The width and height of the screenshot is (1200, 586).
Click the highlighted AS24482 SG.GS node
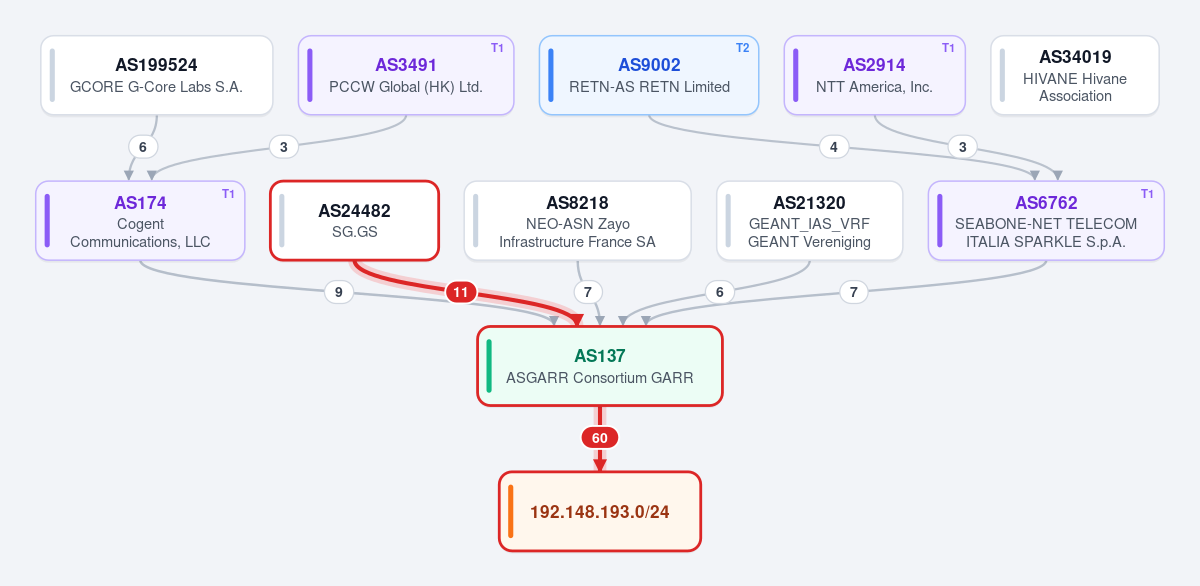(x=355, y=221)
